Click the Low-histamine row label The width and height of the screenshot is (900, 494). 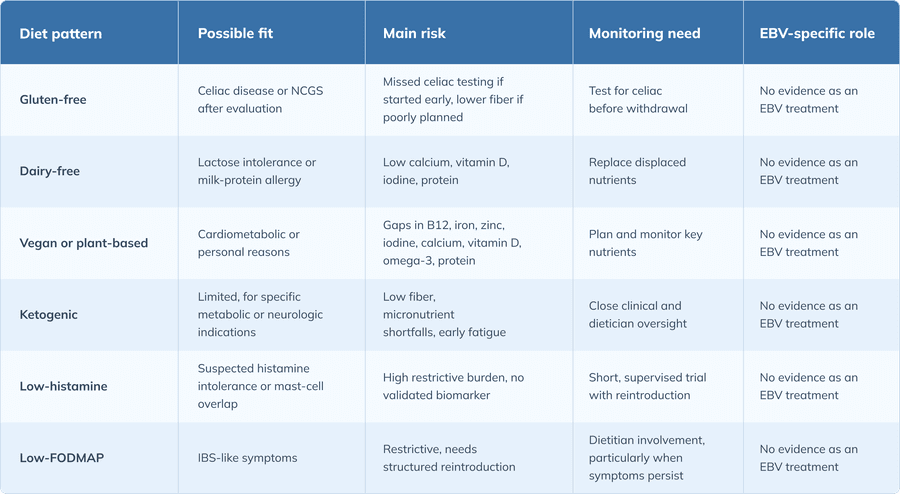(63, 386)
